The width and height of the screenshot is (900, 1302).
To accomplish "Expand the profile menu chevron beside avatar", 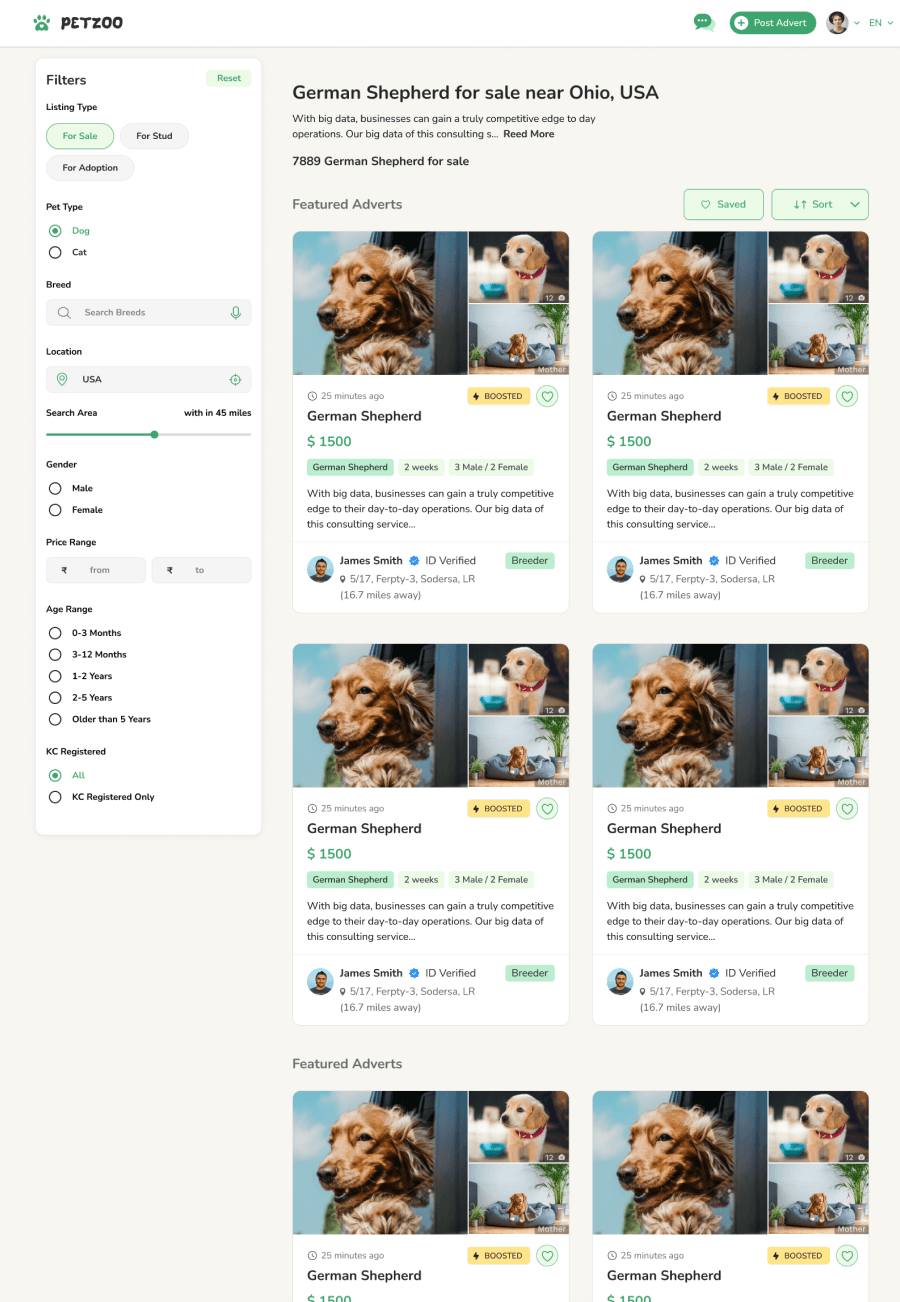I will click(x=857, y=23).
